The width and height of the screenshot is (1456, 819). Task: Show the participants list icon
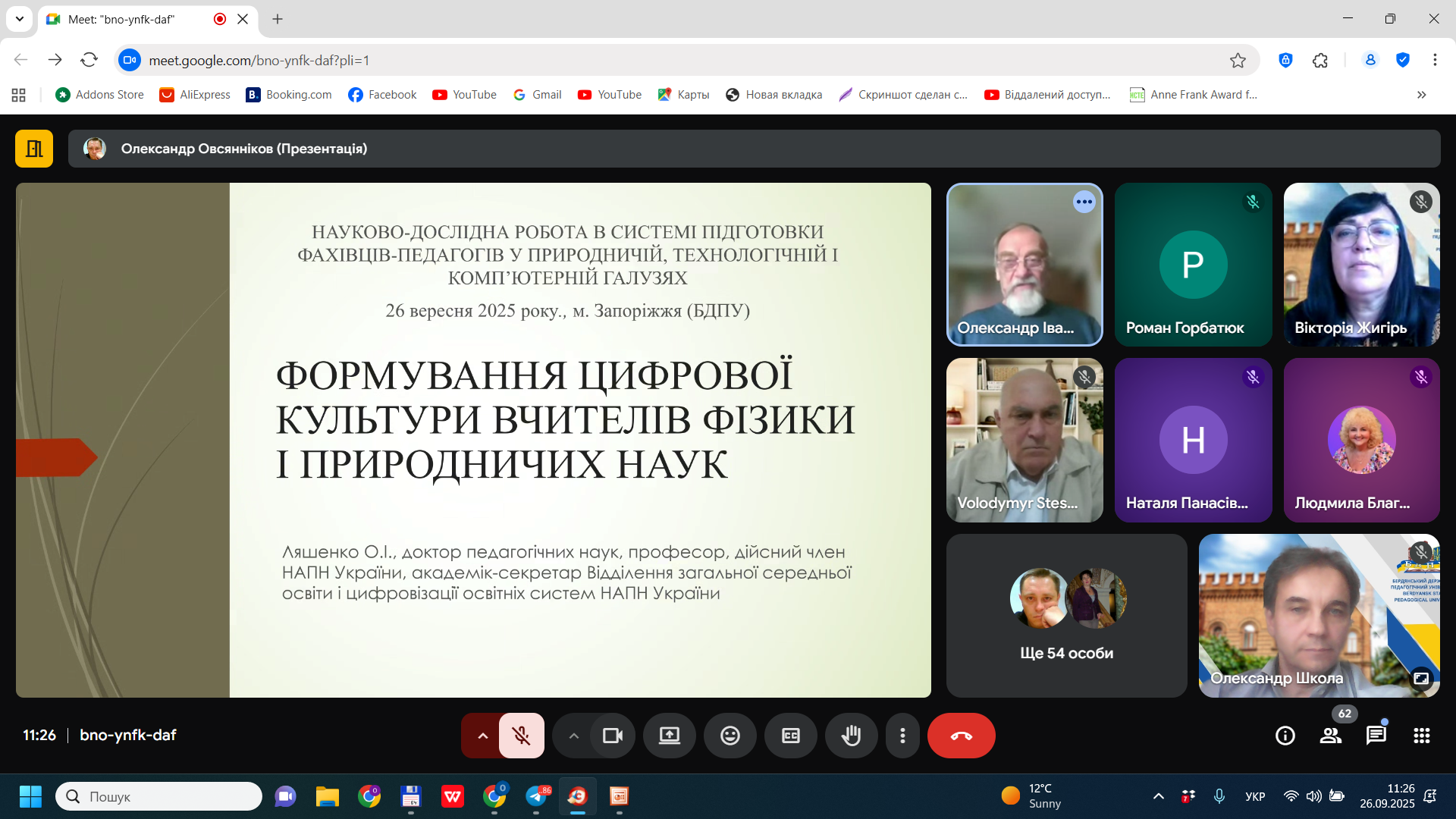pos(1330,736)
